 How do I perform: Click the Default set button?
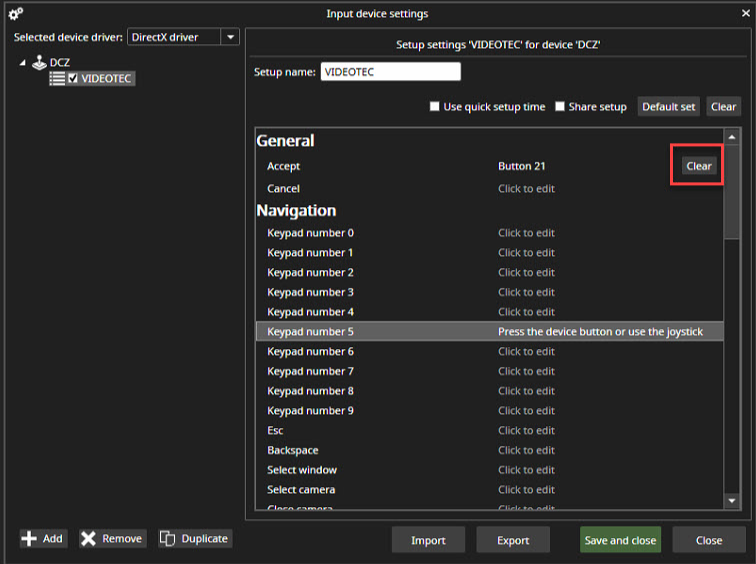click(668, 107)
